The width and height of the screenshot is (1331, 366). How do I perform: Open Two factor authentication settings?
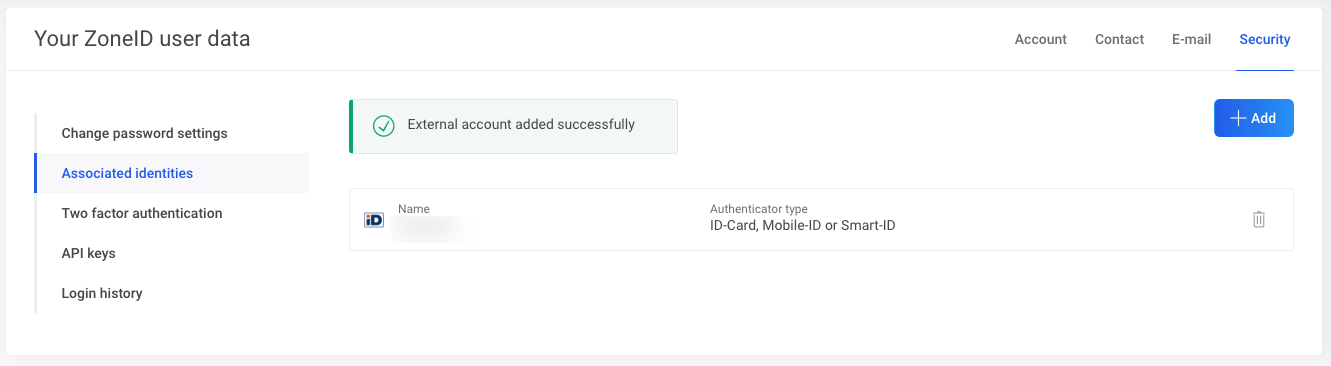pyautogui.click(x=142, y=213)
